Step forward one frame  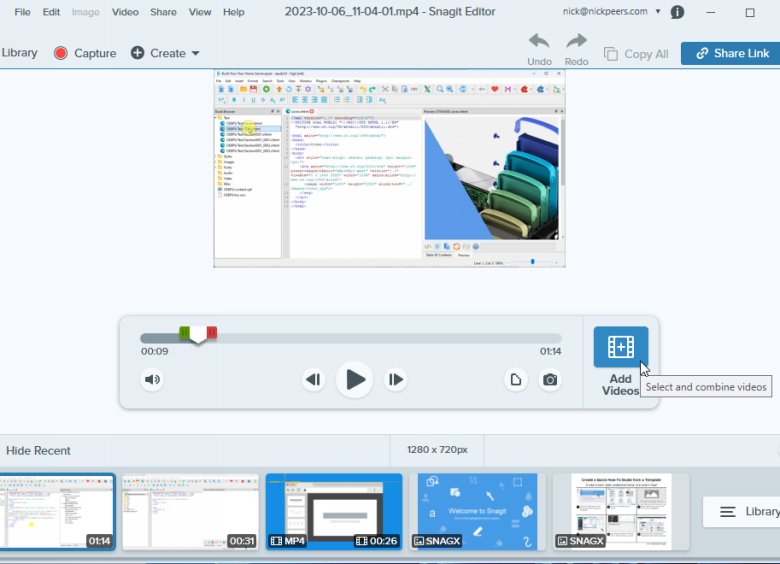pyautogui.click(x=396, y=379)
